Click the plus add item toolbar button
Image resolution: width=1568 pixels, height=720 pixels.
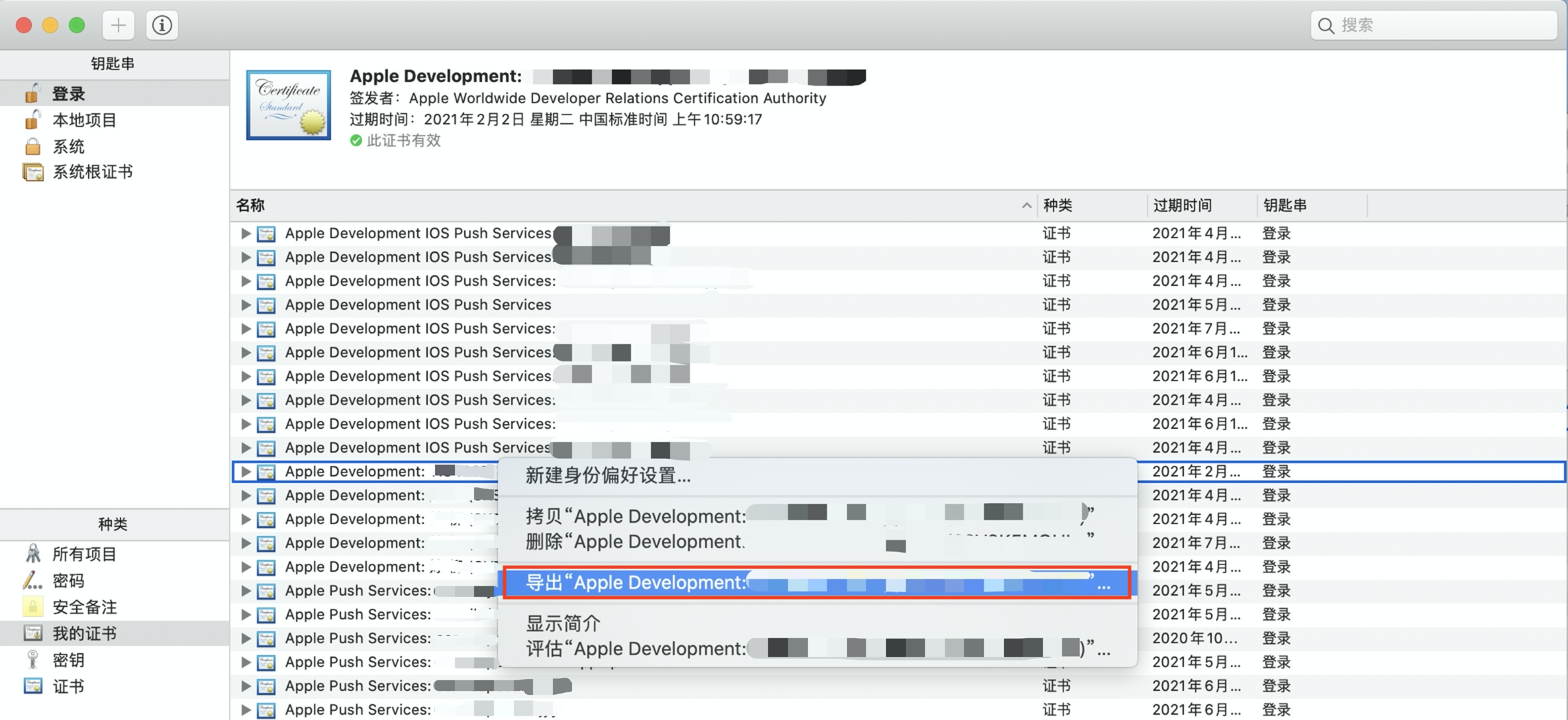click(119, 25)
